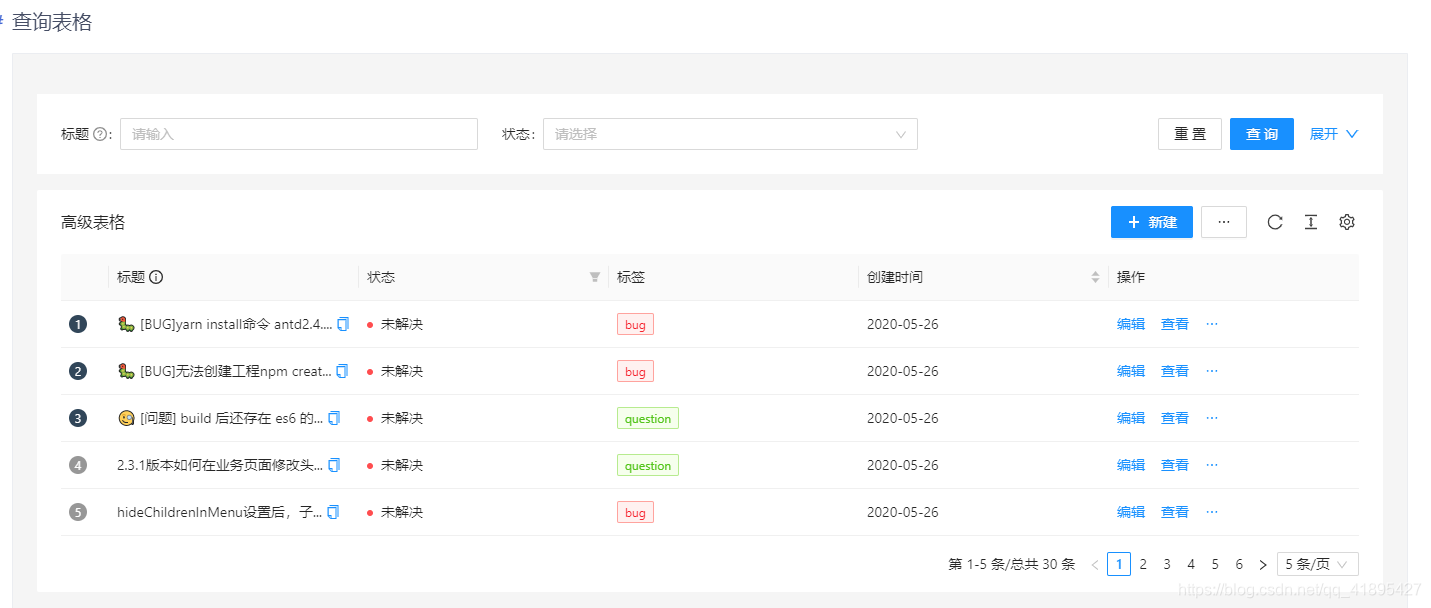Viewport: 1431px width, 608px height.
Task: Click the bug tag in row 2
Action: 635,371
